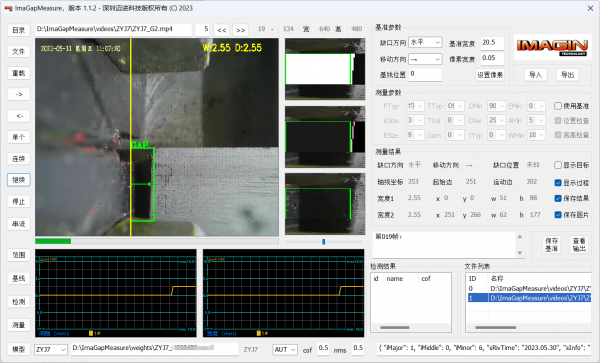600x363 pixels.
Task: Select the top white-region thumbnail preview
Action: pyautogui.click(x=325, y=69)
